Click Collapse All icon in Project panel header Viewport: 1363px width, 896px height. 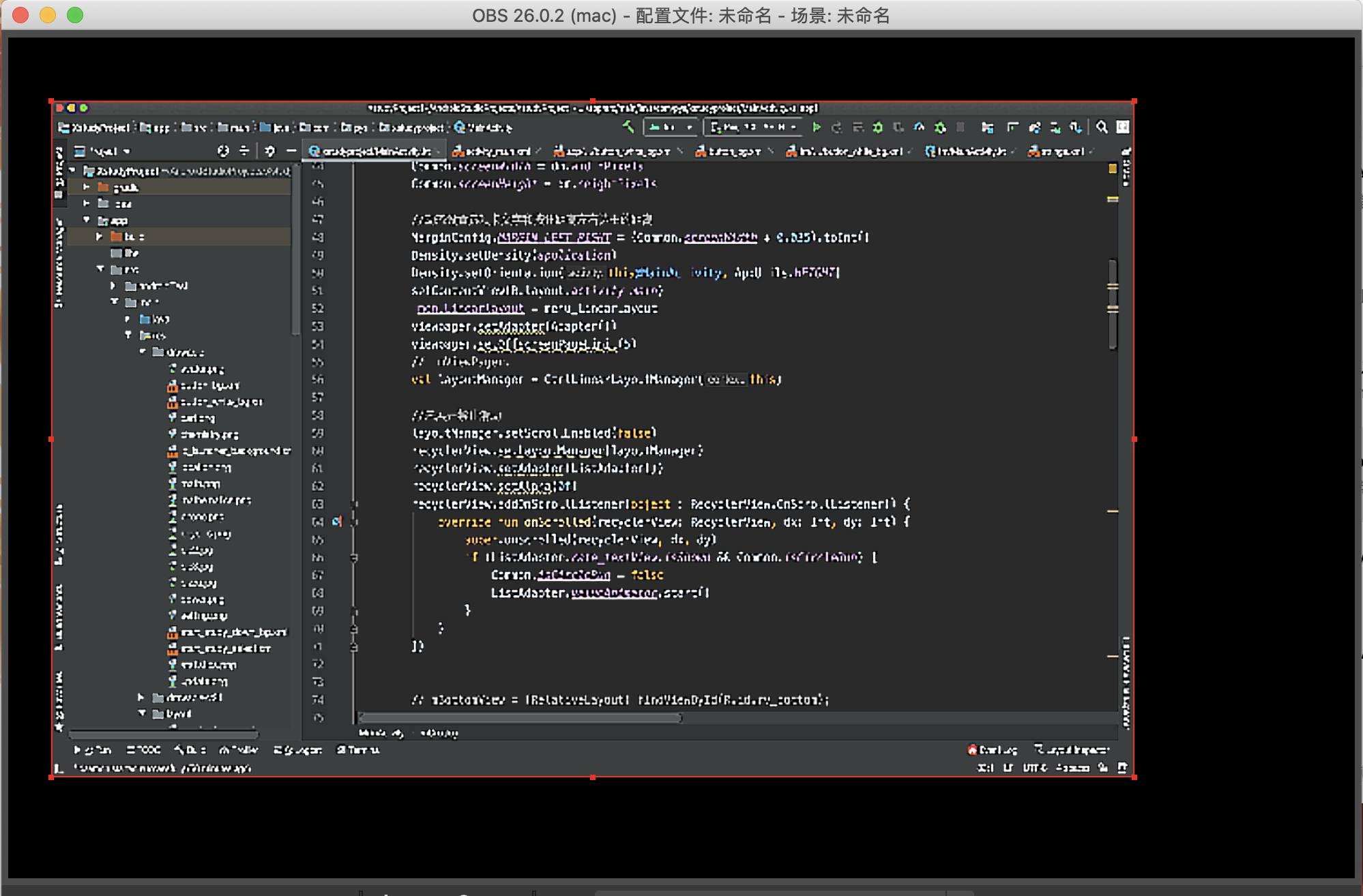tap(244, 151)
